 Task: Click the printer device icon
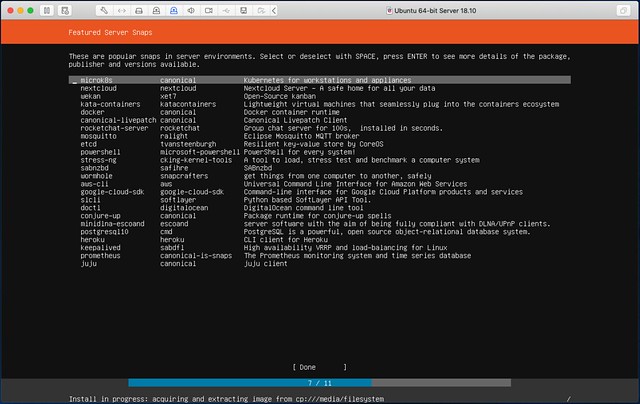click(x=244, y=11)
